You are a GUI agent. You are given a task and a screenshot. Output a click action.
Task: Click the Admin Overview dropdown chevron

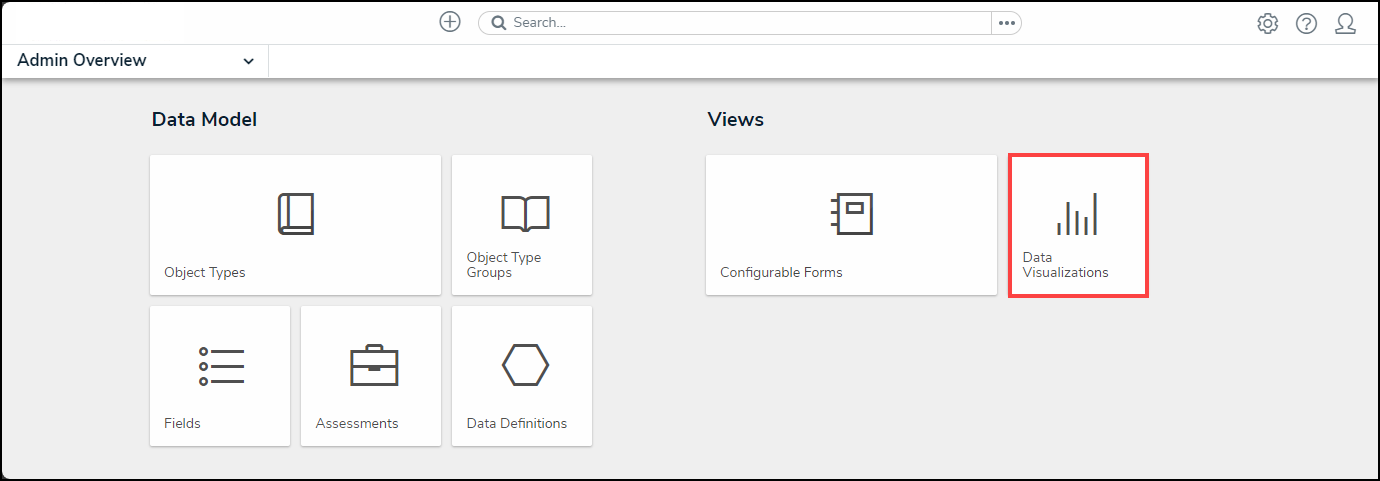click(248, 62)
